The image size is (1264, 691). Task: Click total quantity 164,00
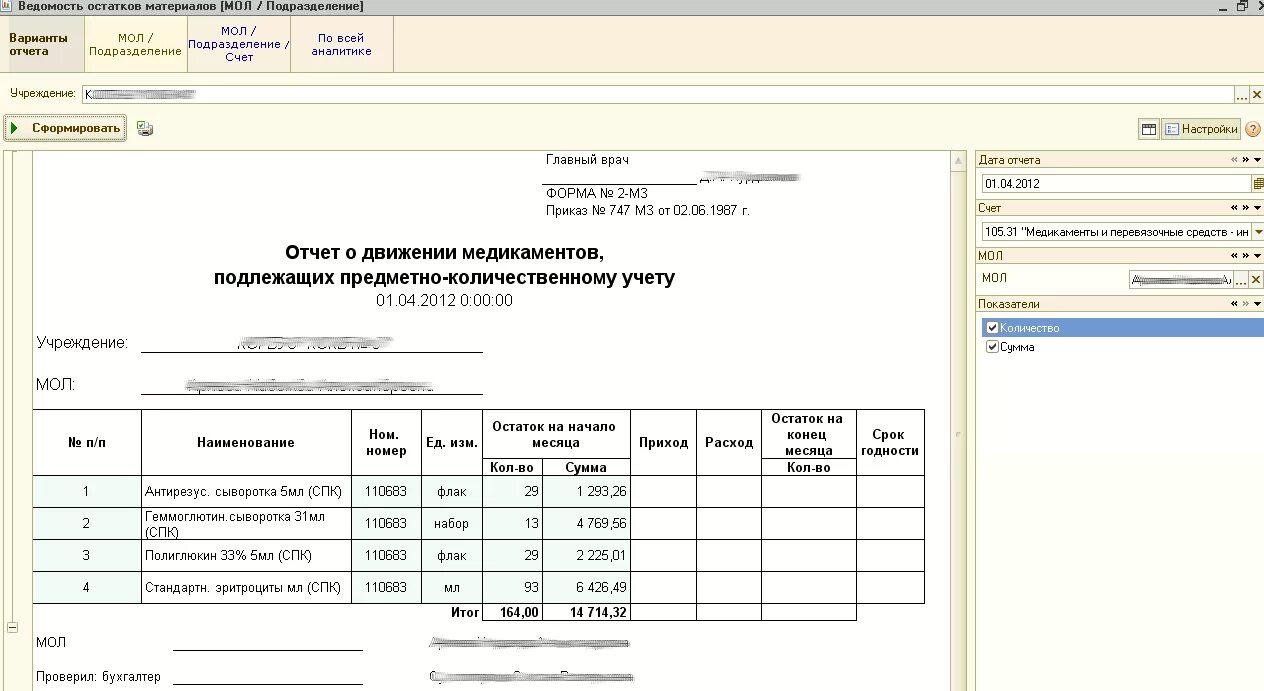512,612
